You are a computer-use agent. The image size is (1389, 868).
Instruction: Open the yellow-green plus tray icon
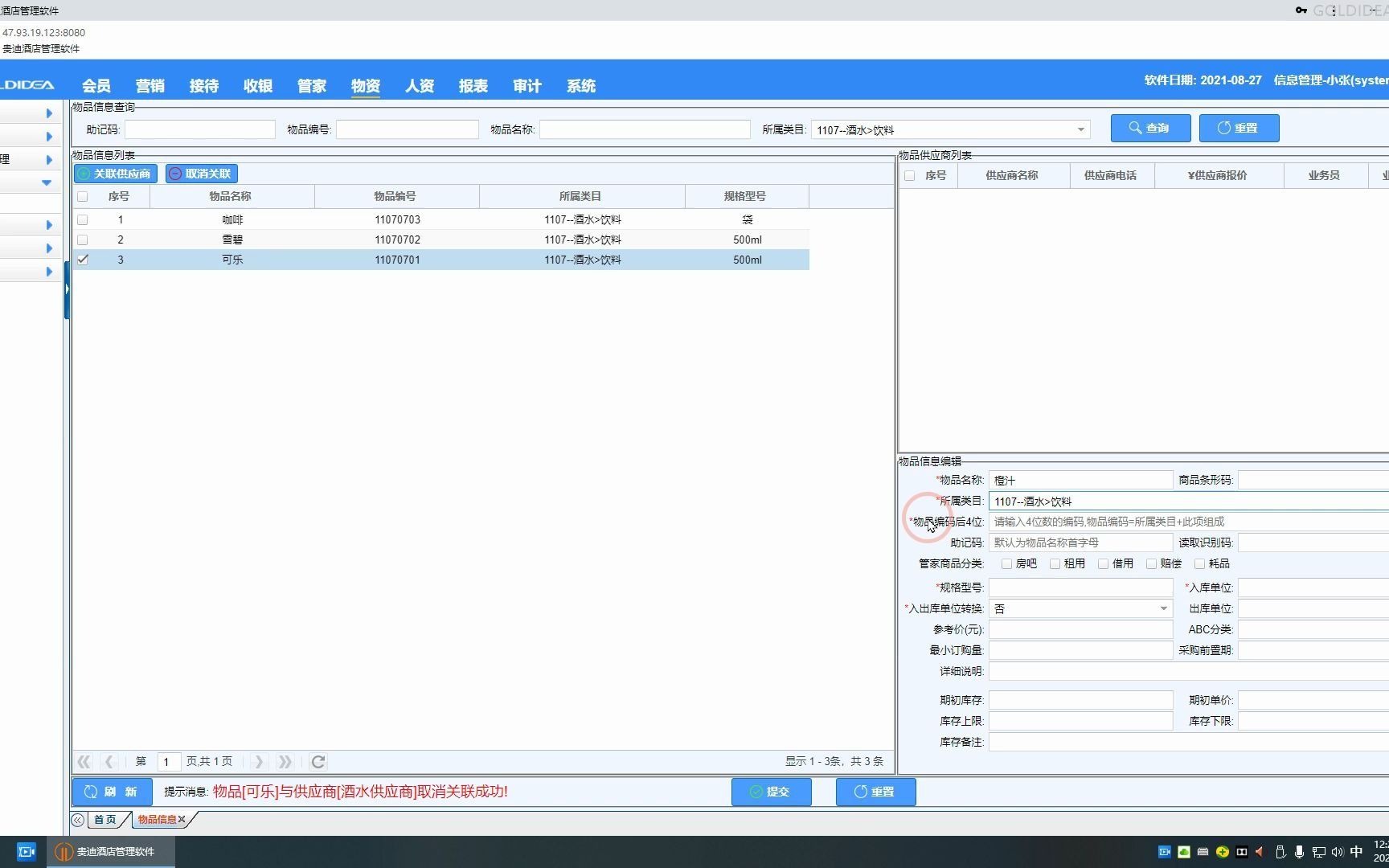(x=1223, y=852)
